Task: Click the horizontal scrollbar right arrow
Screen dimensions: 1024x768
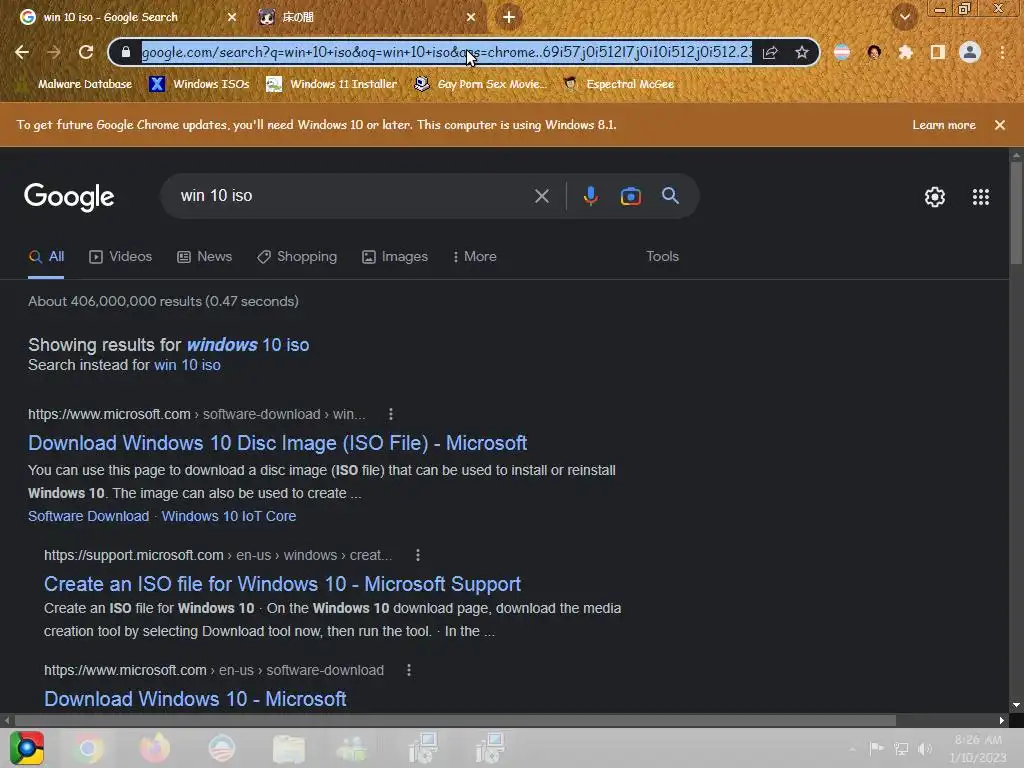Action: click(x=1002, y=720)
